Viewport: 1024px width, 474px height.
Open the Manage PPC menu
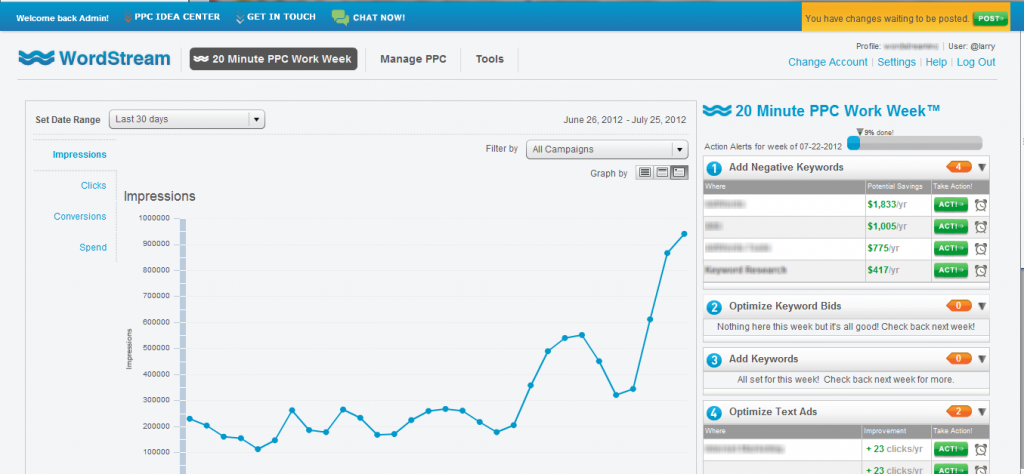pyautogui.click(x=413, y=59)
